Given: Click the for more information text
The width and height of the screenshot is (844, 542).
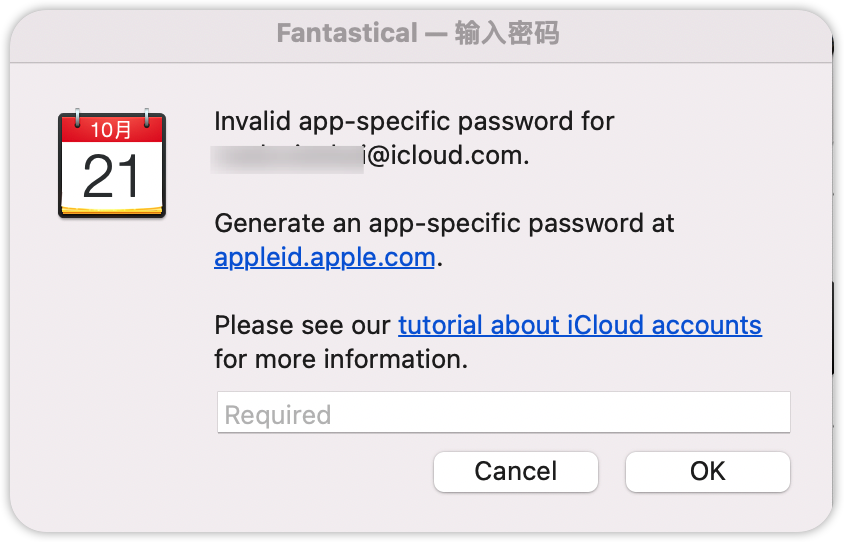Looking at the screenshot, I should (341, 359).
